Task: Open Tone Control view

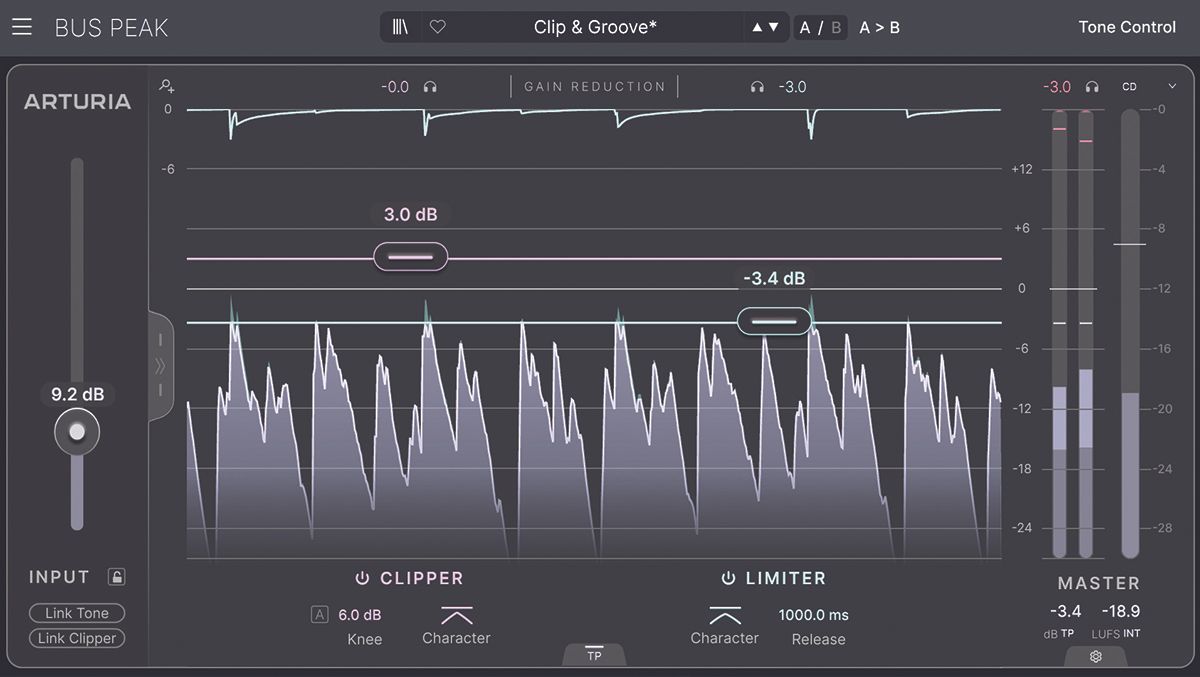Action: (x=1127, y=27)
